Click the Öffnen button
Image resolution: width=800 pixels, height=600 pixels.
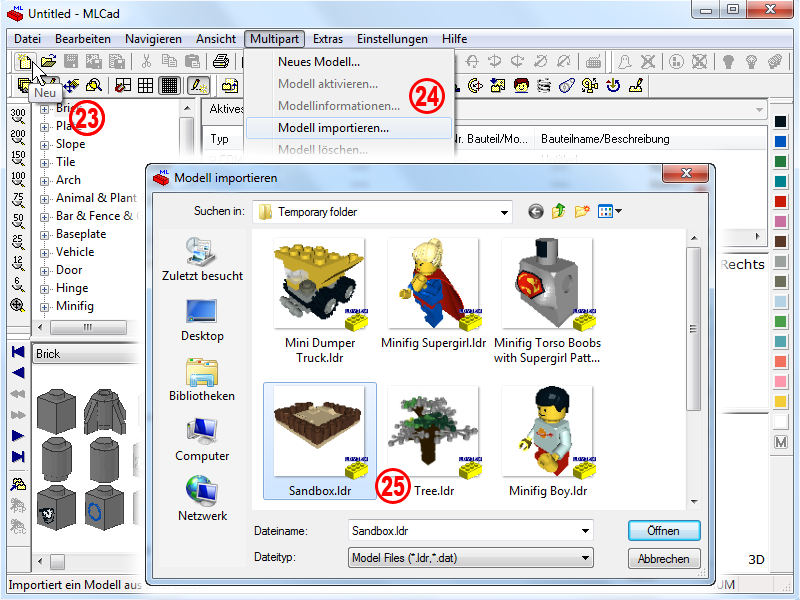point(664,531)
